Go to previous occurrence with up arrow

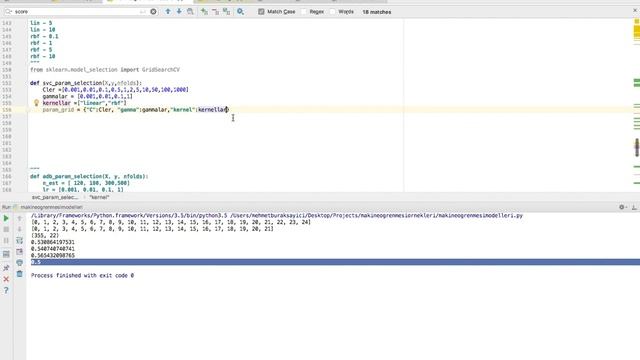[168, 12]
